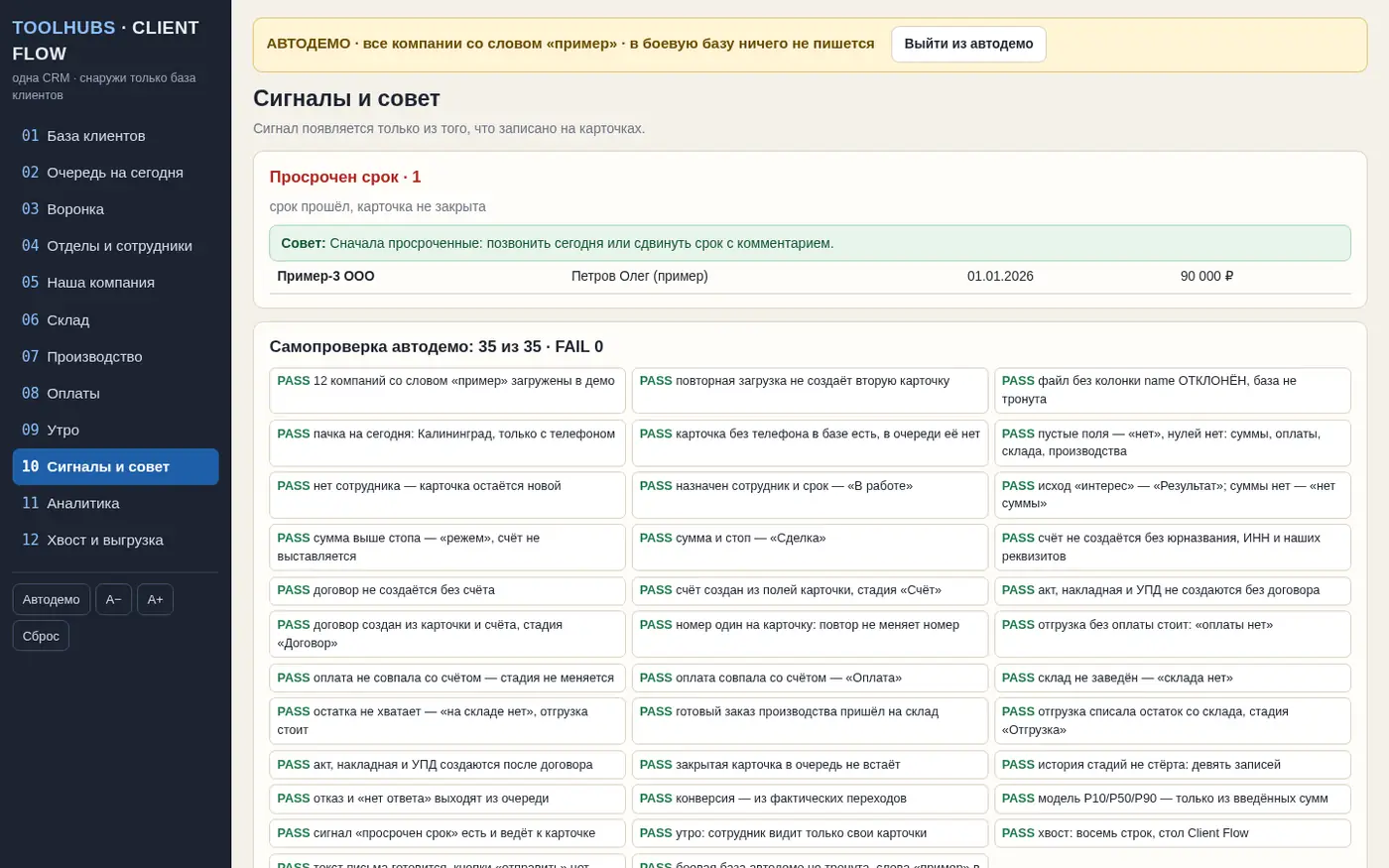Click the «Совет:» advice banner

(810, 243)
